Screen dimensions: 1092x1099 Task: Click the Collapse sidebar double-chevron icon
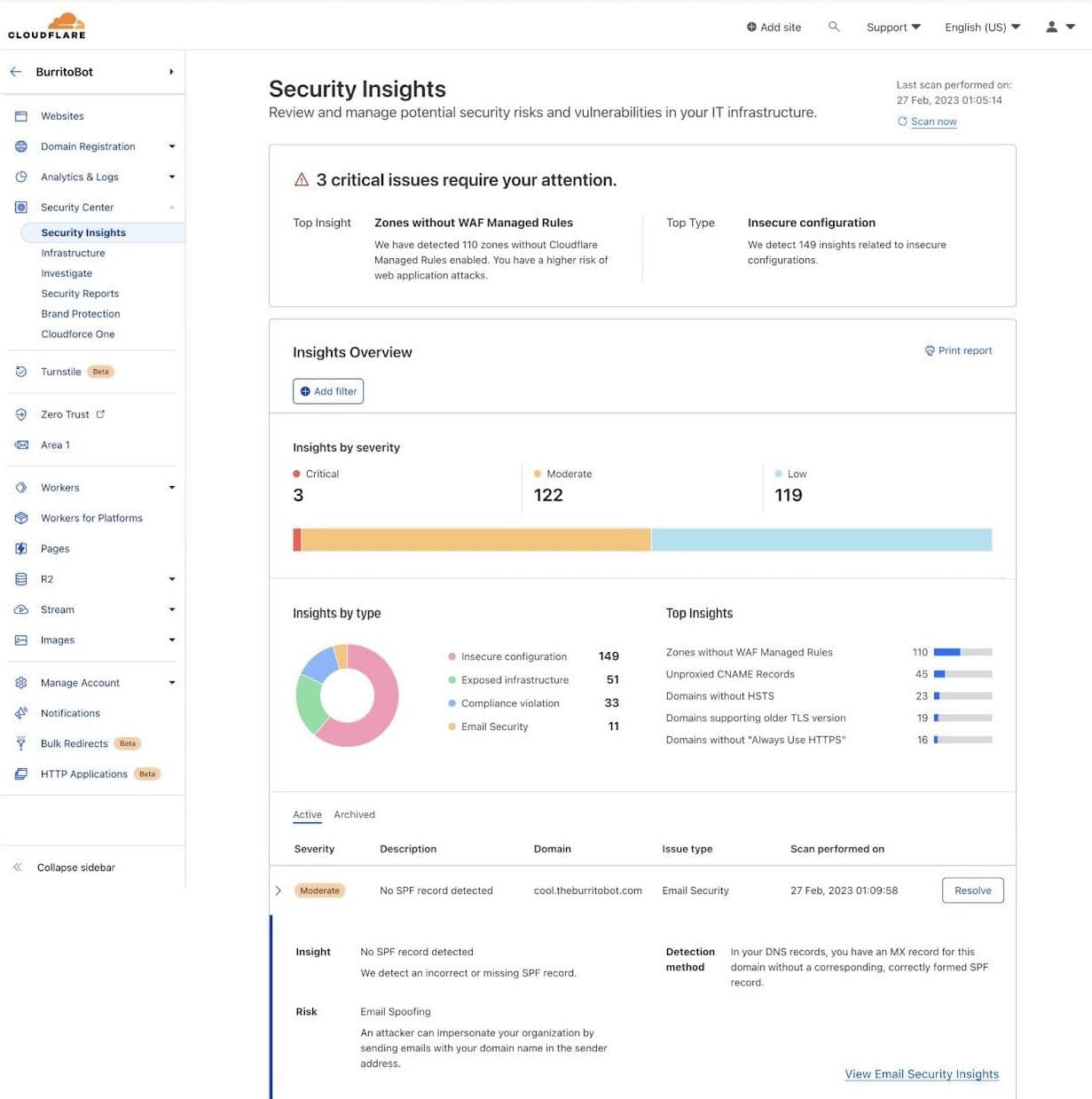(x=17, y=867)
